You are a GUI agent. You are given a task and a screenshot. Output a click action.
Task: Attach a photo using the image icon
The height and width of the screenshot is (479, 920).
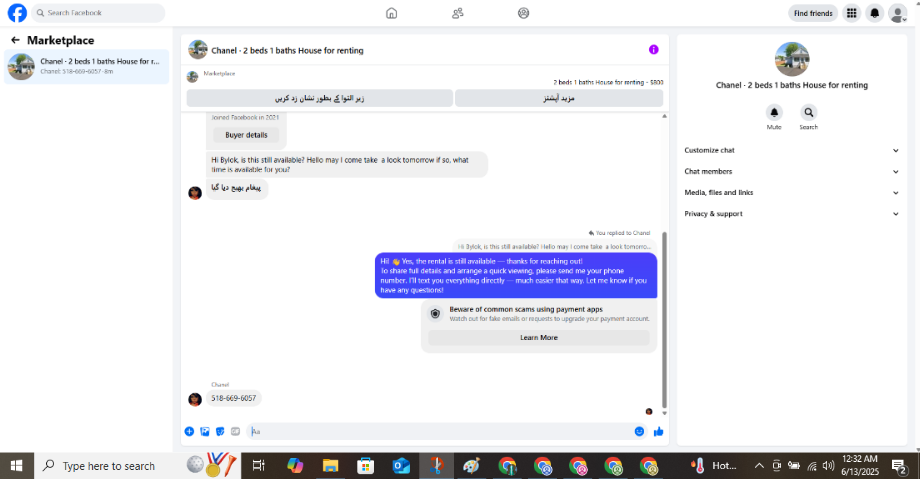click(205, 431)
